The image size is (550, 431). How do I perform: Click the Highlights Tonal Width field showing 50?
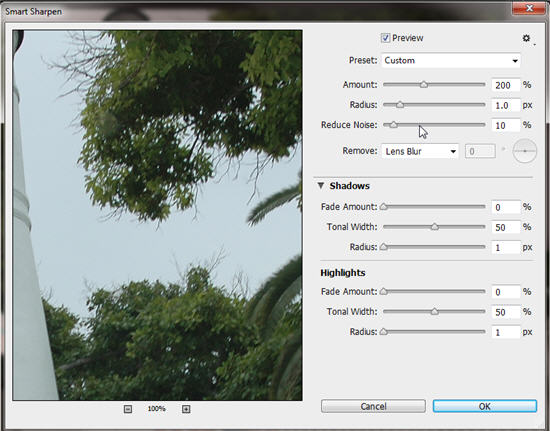tap(505, 312)
